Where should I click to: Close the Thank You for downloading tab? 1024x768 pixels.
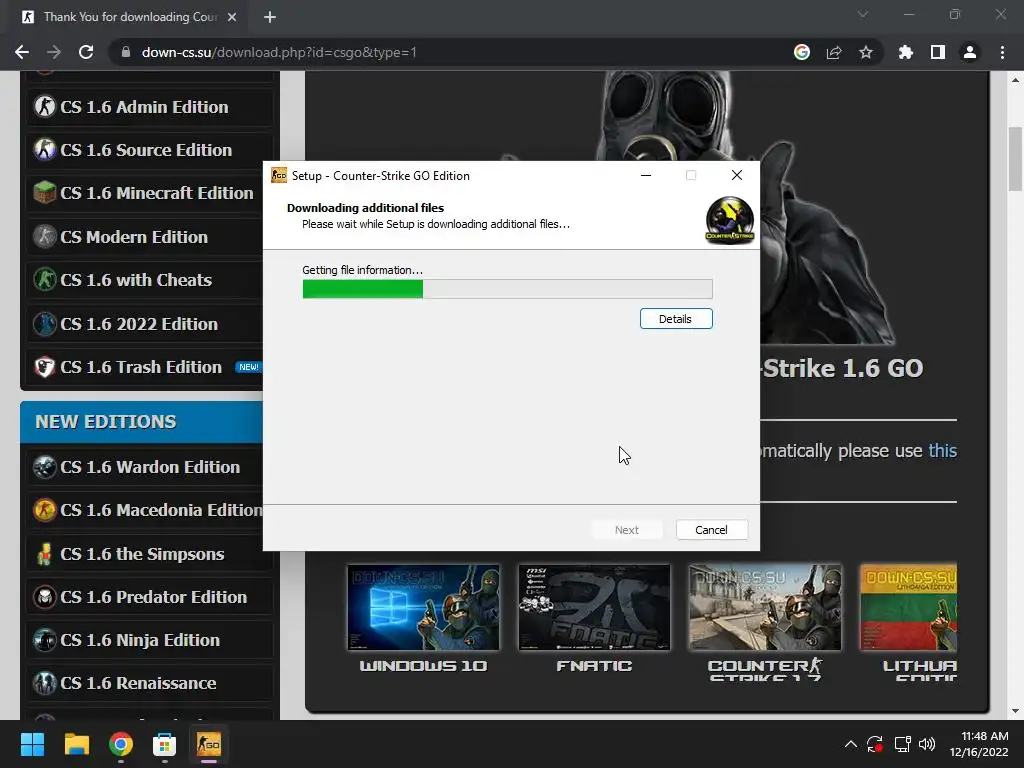pyautogui.click(x=232, y=17)
